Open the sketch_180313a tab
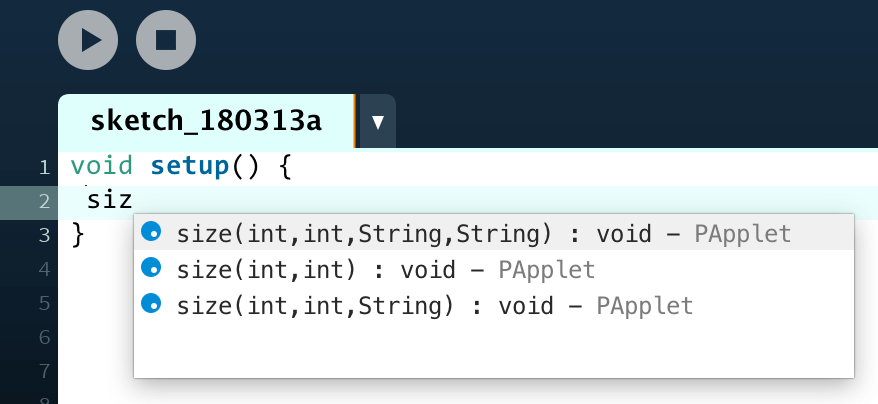 pyautogui.click(x=206, y=121)
